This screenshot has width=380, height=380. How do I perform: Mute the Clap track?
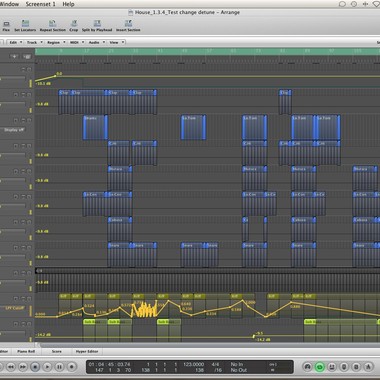coord(24,95)
